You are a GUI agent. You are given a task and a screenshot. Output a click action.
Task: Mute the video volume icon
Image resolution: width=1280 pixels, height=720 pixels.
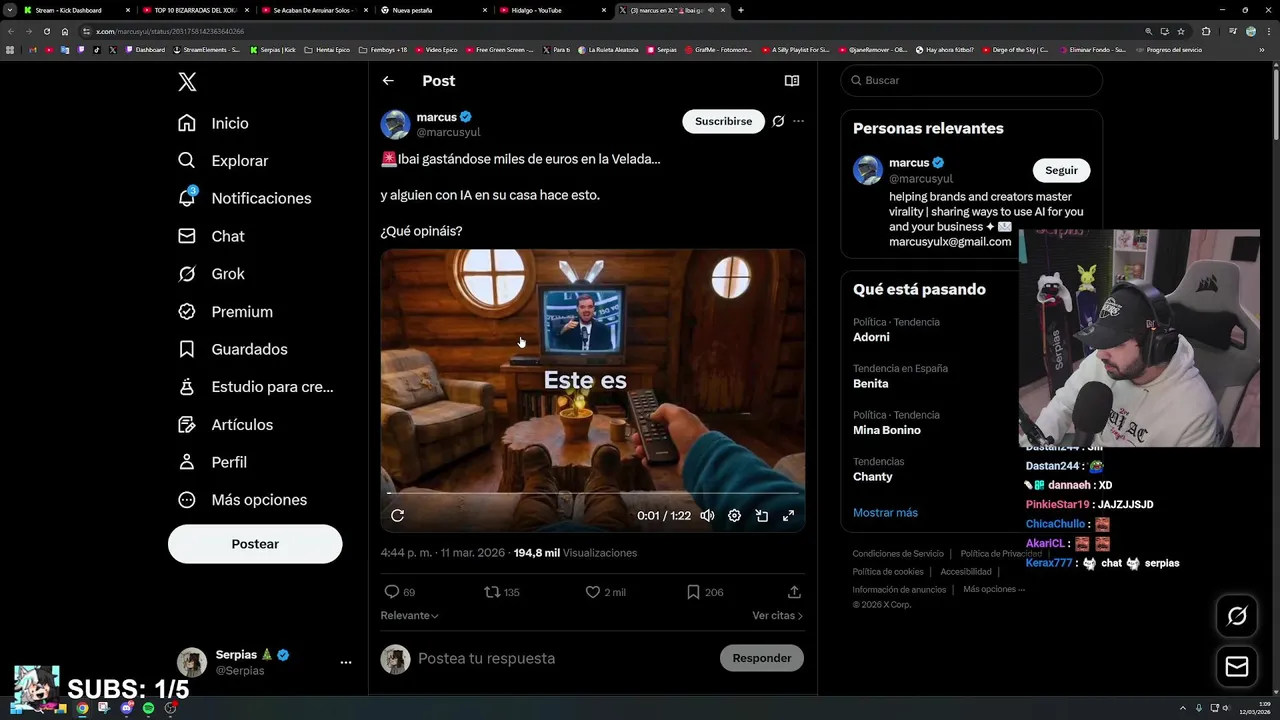click(707, 516)
